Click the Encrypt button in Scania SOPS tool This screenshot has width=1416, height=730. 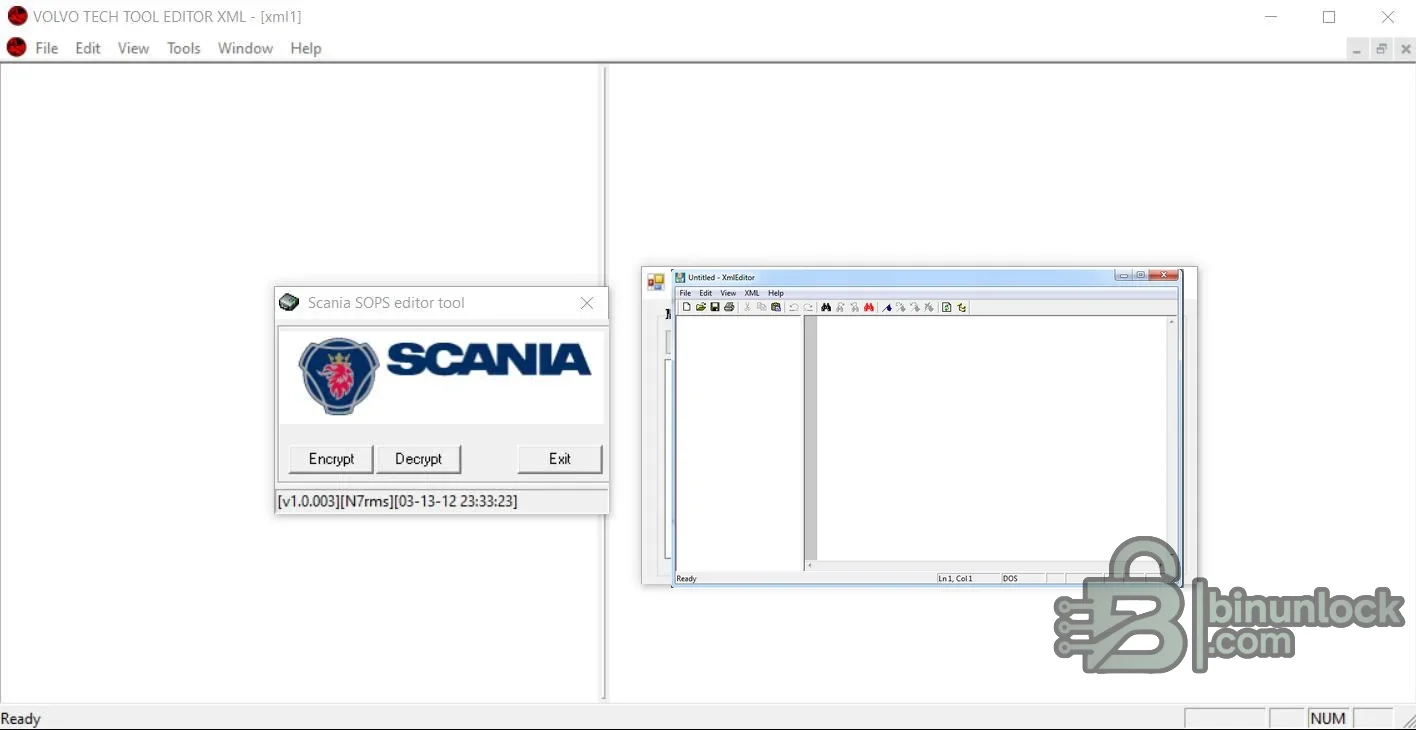[331, 459]
